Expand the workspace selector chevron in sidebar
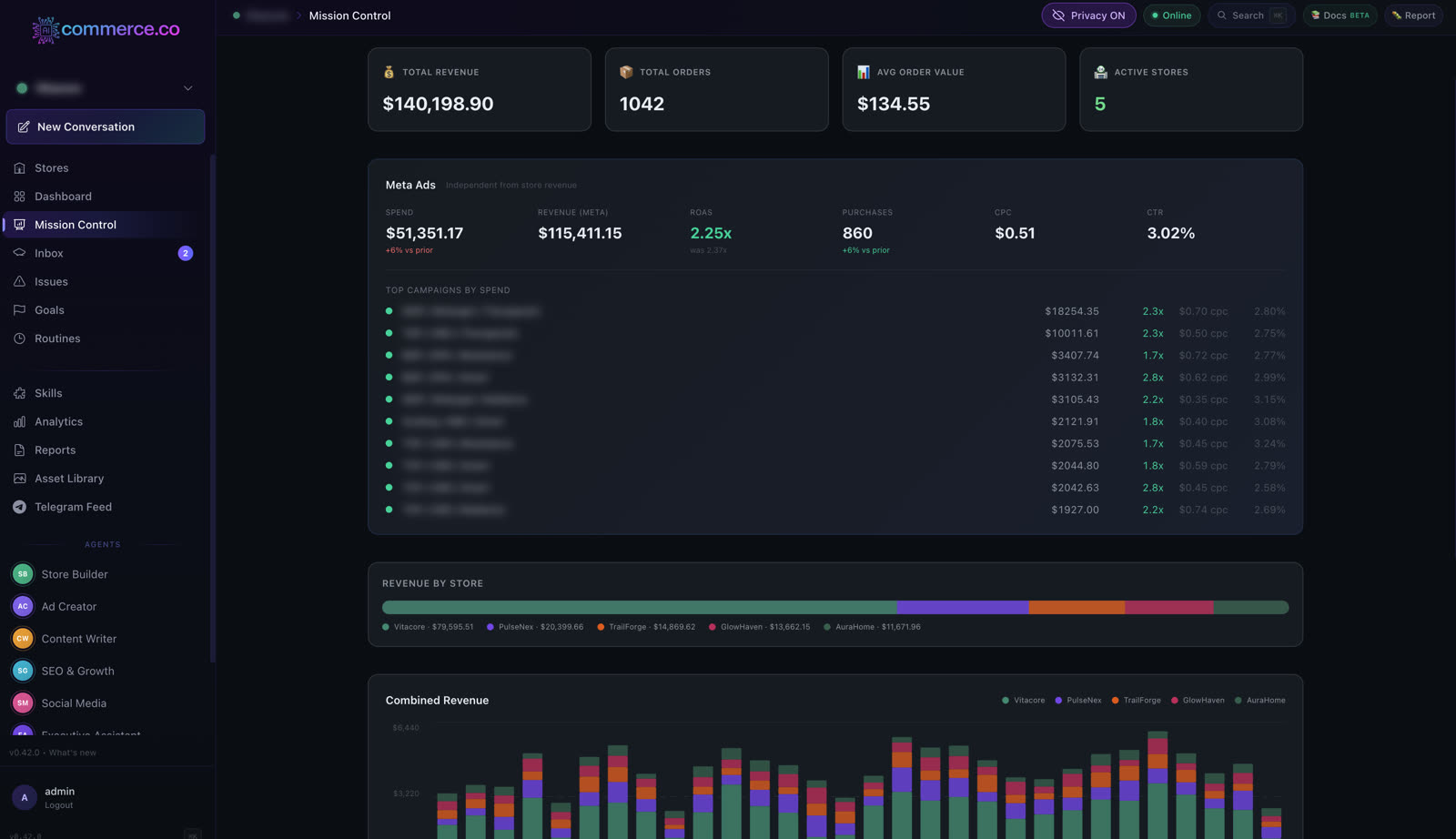Image resolution: width=1456 pixels, height=839 pixels. tap(188, 88)
